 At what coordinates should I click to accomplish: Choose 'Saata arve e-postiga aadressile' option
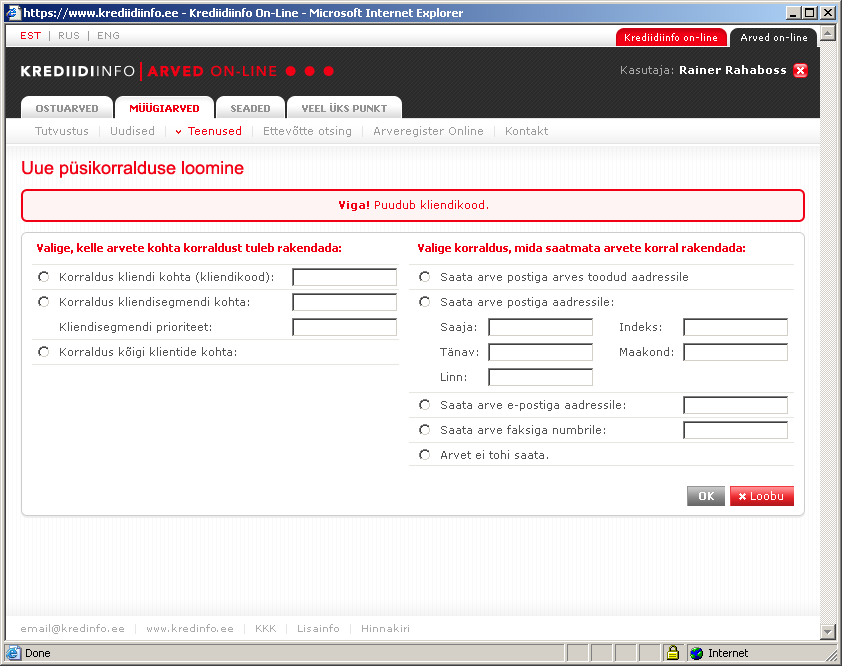pyautogui.click(x=425, y=404)
